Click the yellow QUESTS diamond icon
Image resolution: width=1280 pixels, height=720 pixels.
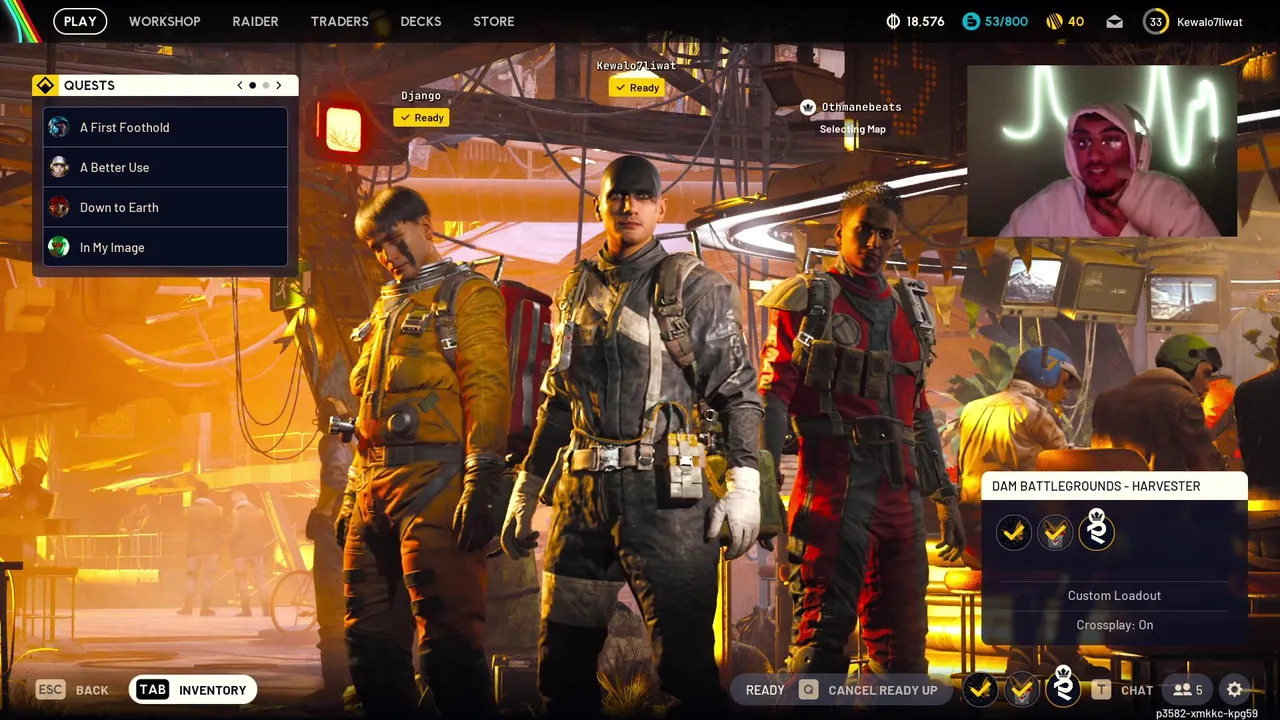[x=45, y=86]
